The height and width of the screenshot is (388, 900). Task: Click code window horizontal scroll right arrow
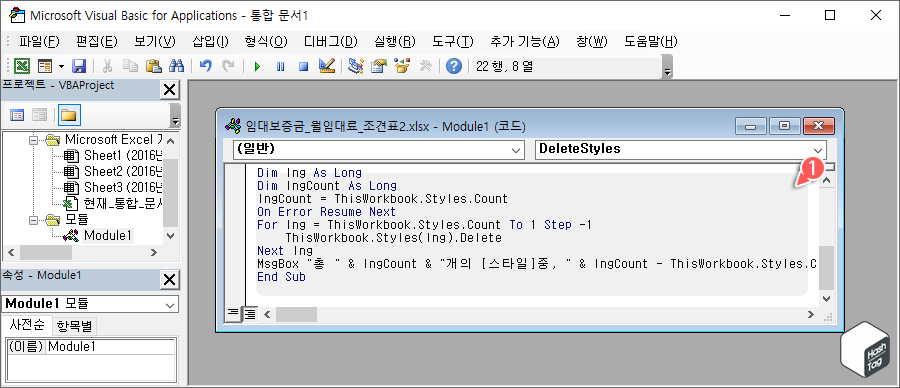click(x=810, y=314)
